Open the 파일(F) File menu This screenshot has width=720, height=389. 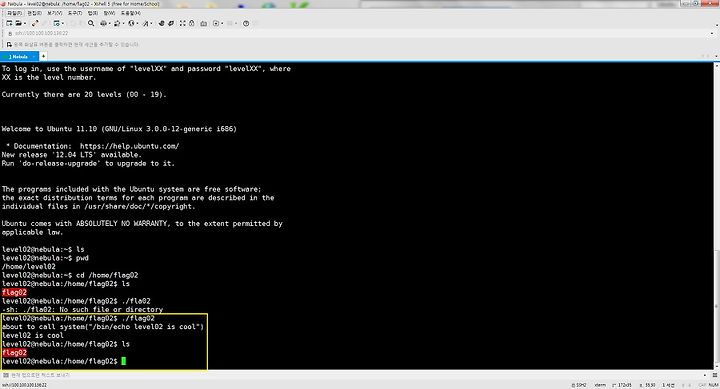[14, 13]
